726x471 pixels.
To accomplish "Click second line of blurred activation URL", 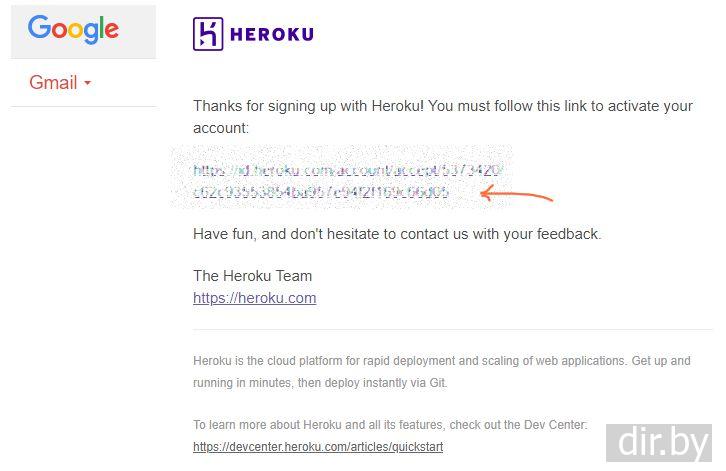I will [320, 192].
